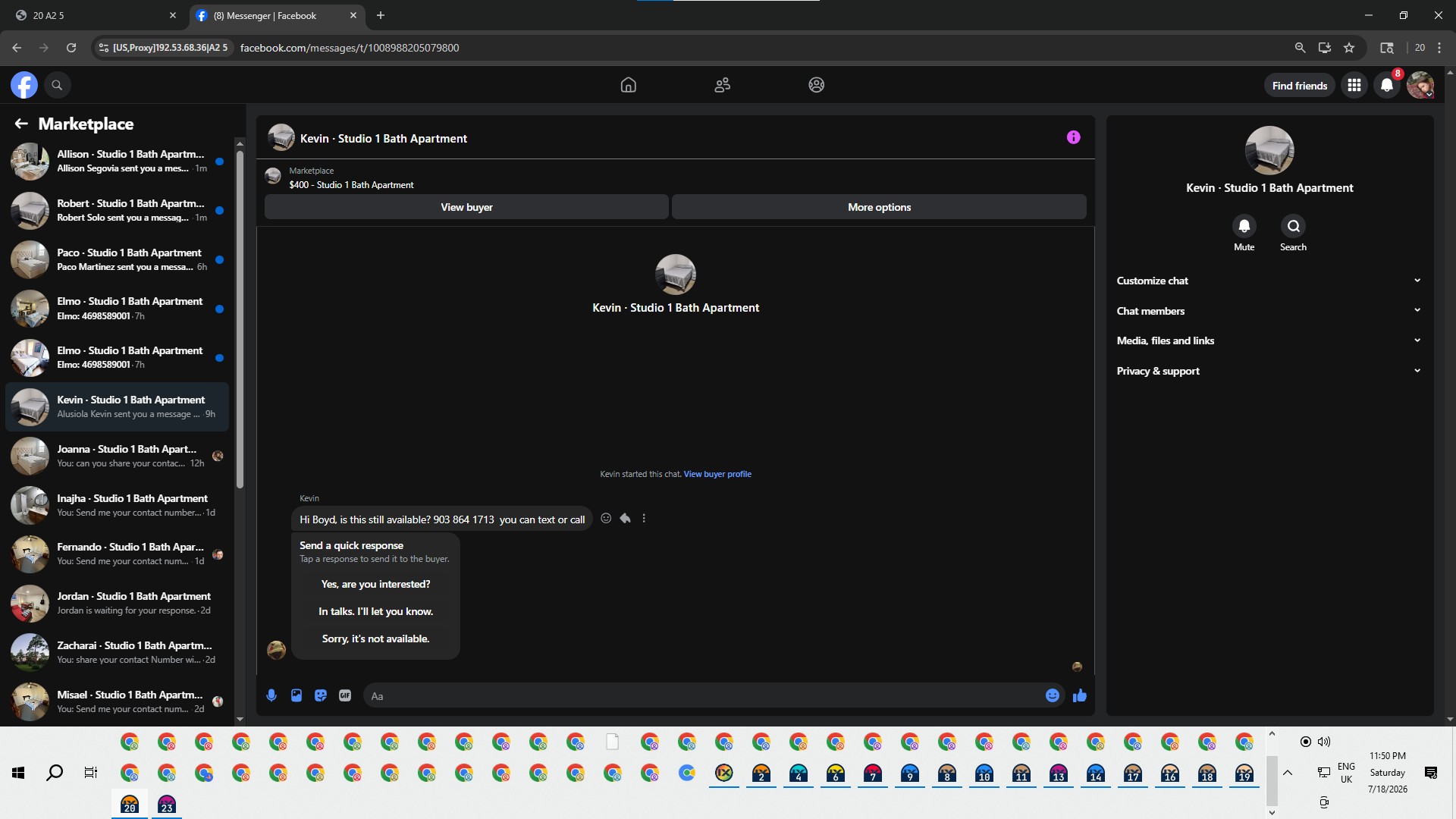
Task: Send a voice clip with microphone icon
Action: pos(271,695)
